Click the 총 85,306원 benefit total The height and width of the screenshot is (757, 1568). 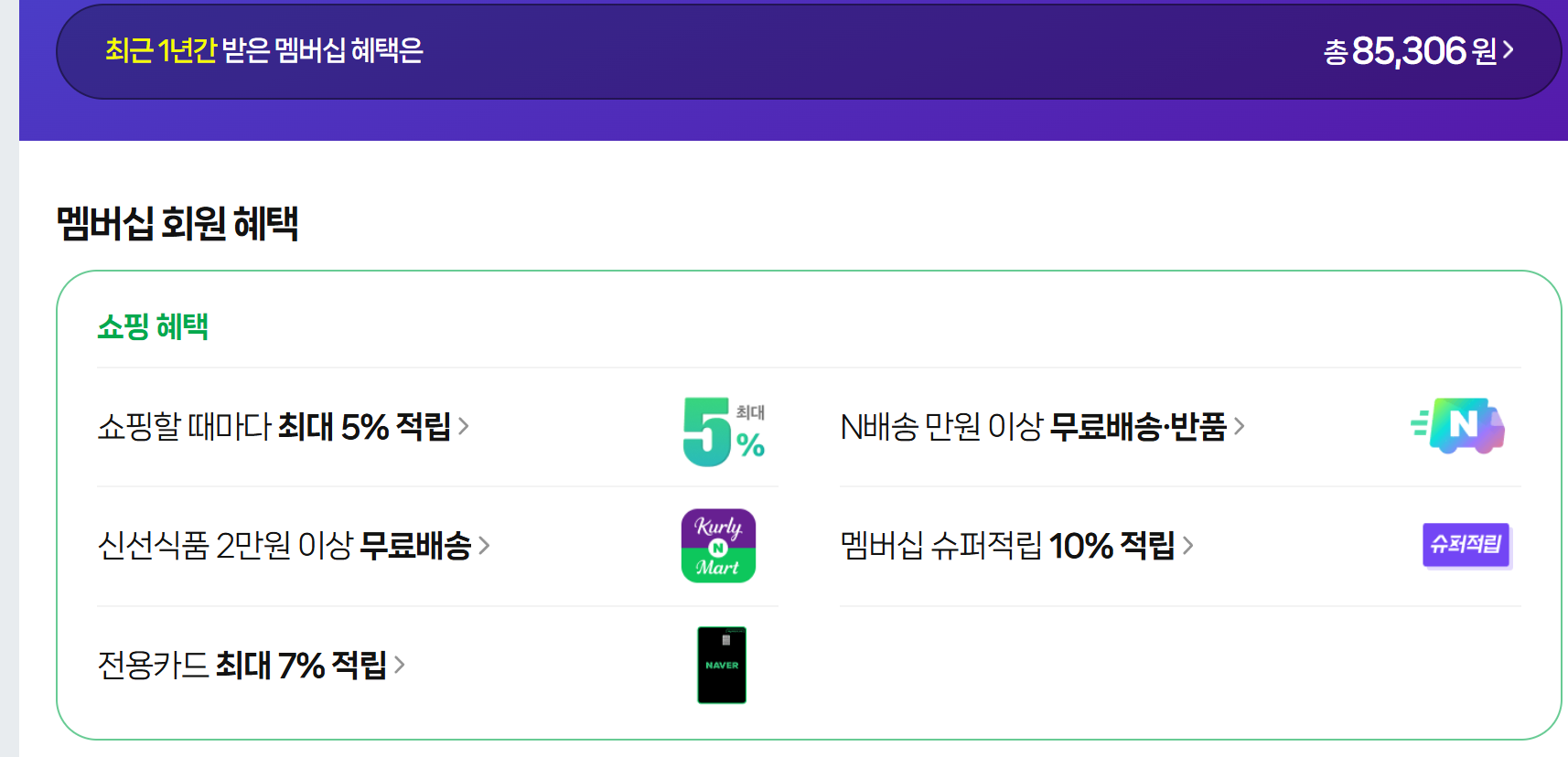[x=1410, y=51]
